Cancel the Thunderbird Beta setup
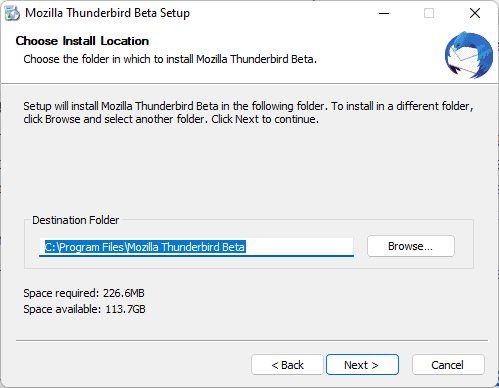The image size is (499, 388). 448,365
